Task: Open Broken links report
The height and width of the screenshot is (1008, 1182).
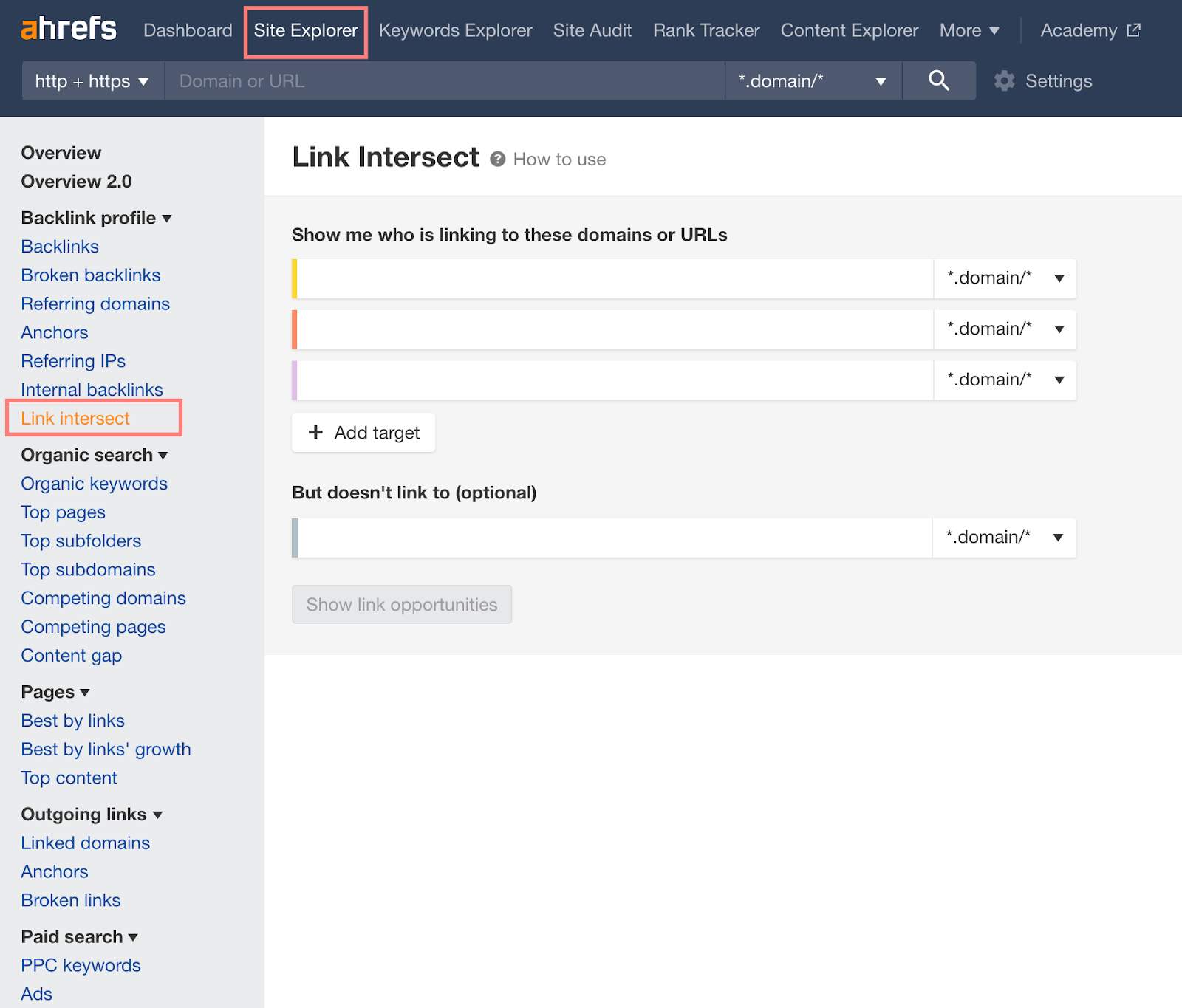Action: [71, 901]
